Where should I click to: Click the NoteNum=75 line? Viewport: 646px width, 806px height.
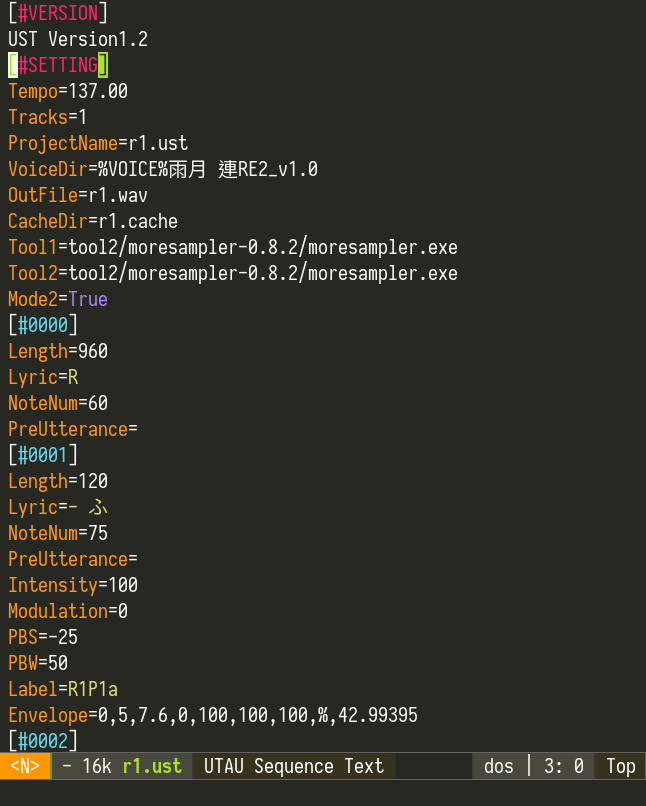pyautogui.click(x=58, y=533)
